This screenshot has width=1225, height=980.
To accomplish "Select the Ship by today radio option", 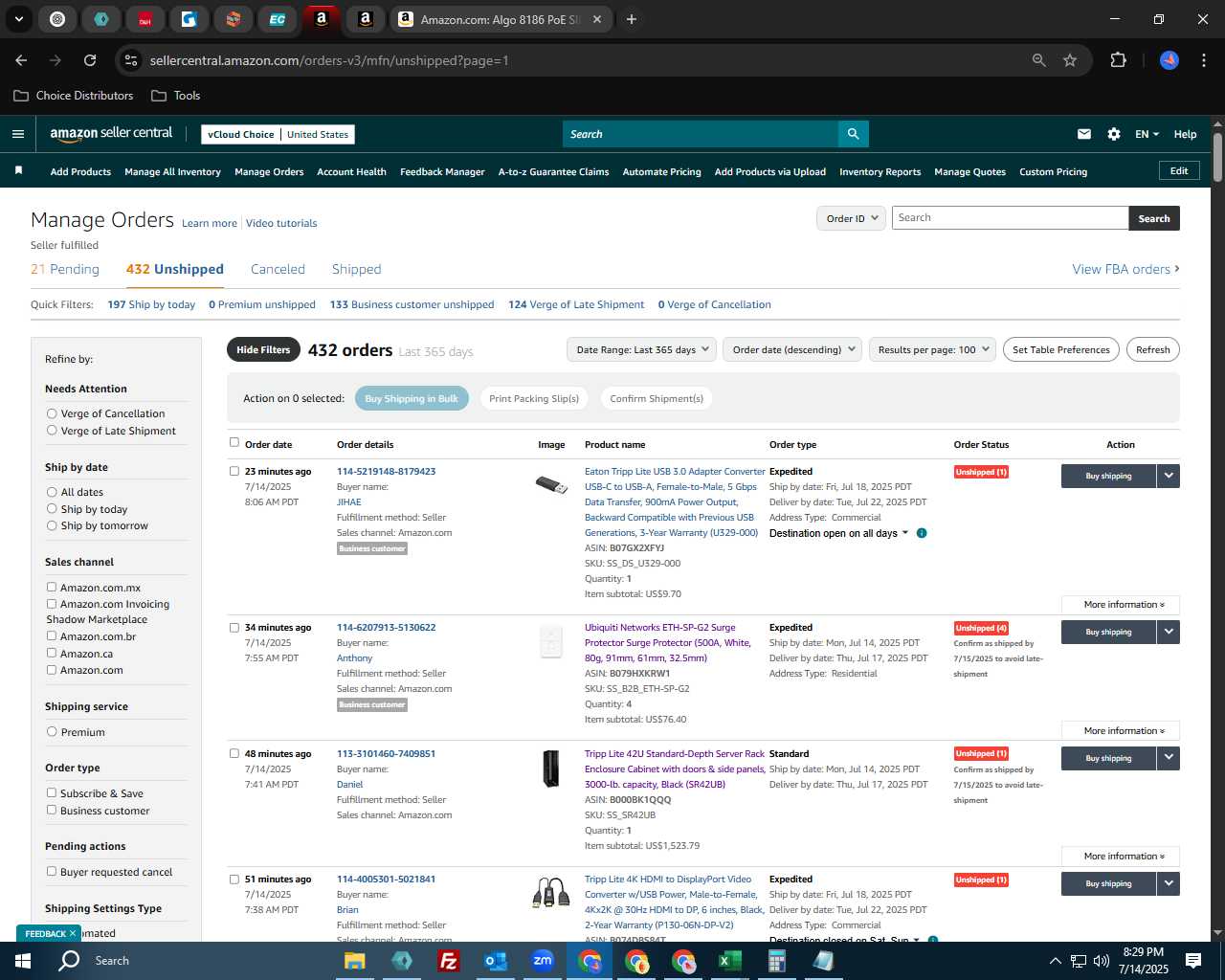I will point(52,509).
